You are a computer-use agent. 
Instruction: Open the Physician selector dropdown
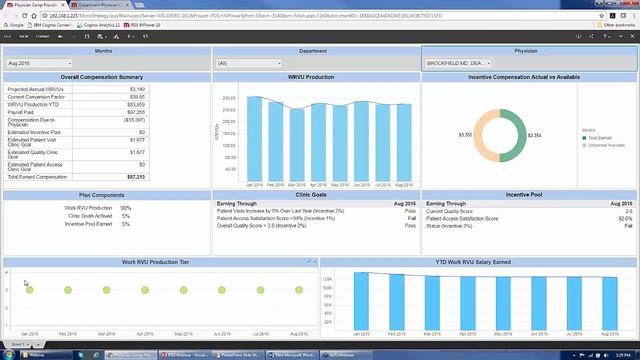click(458, 63)
